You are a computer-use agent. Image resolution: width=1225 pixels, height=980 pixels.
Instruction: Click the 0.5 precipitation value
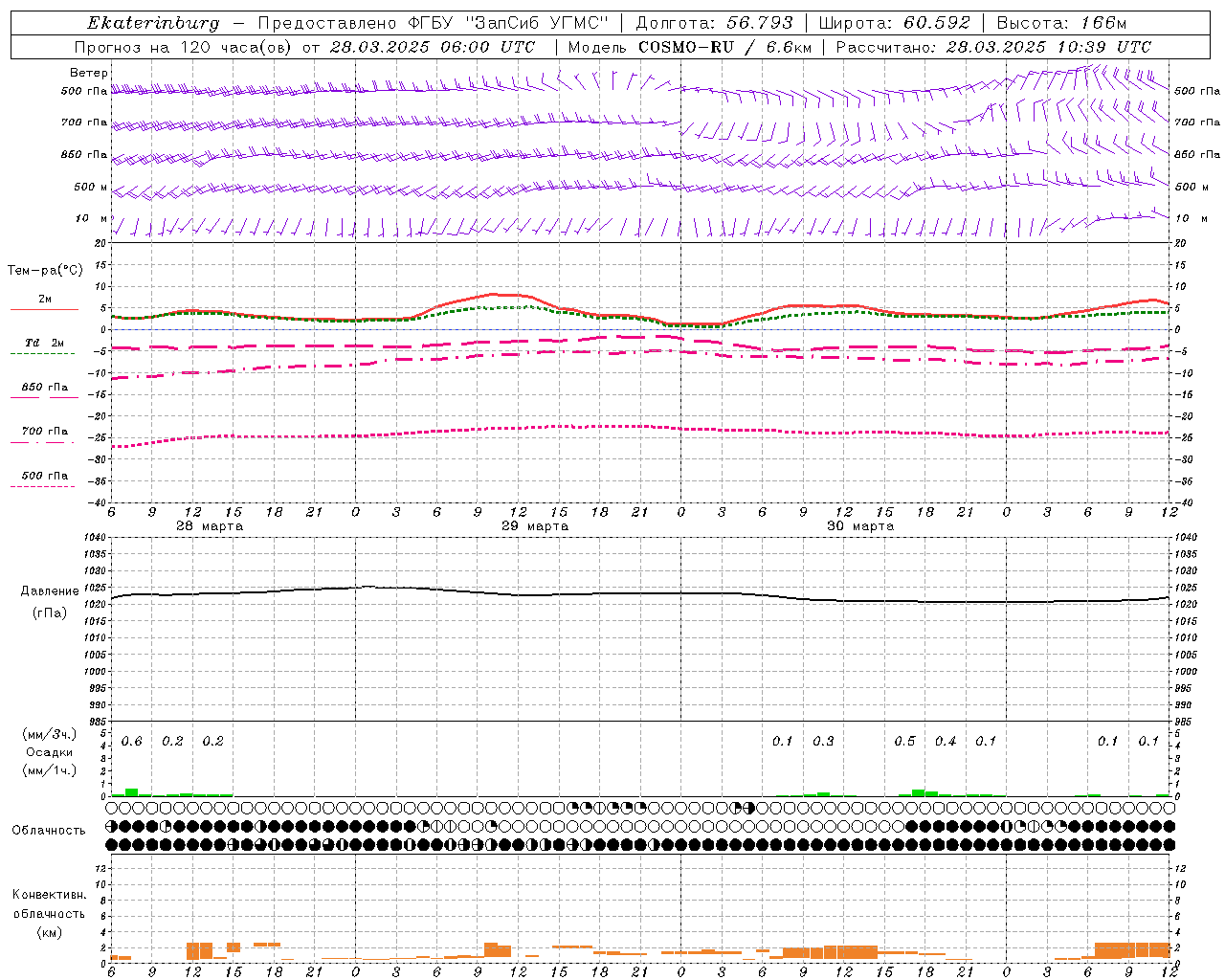pyautogui.click(x=904, y=742)
